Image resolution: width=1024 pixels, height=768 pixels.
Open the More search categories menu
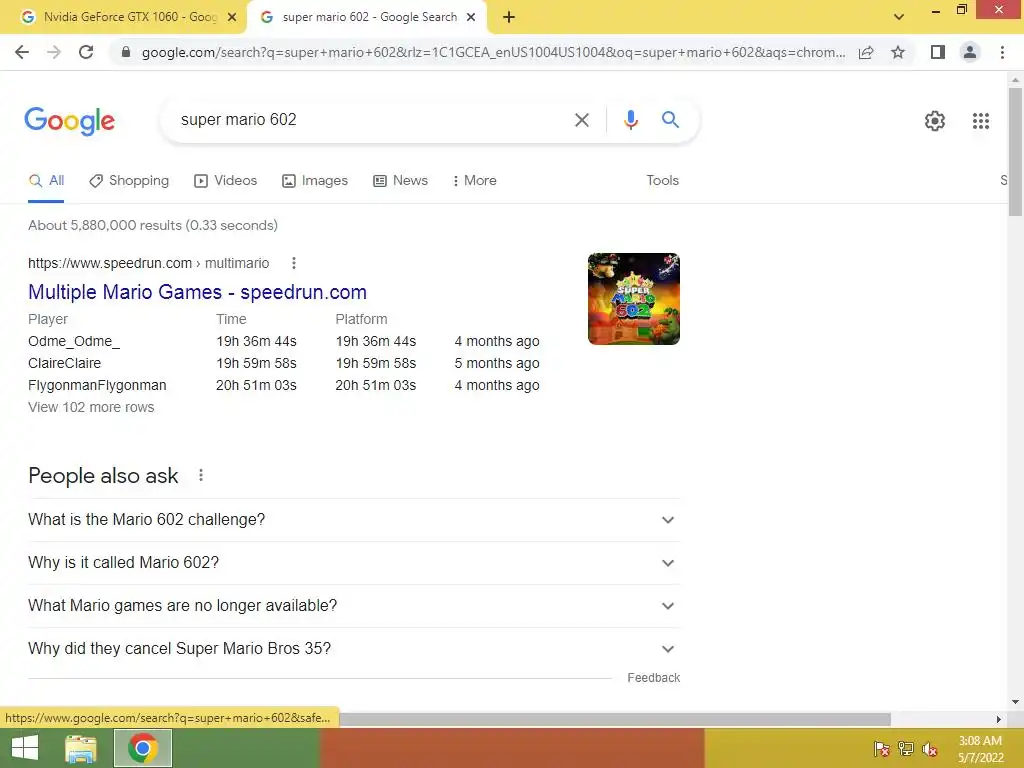tap(475, 181)
